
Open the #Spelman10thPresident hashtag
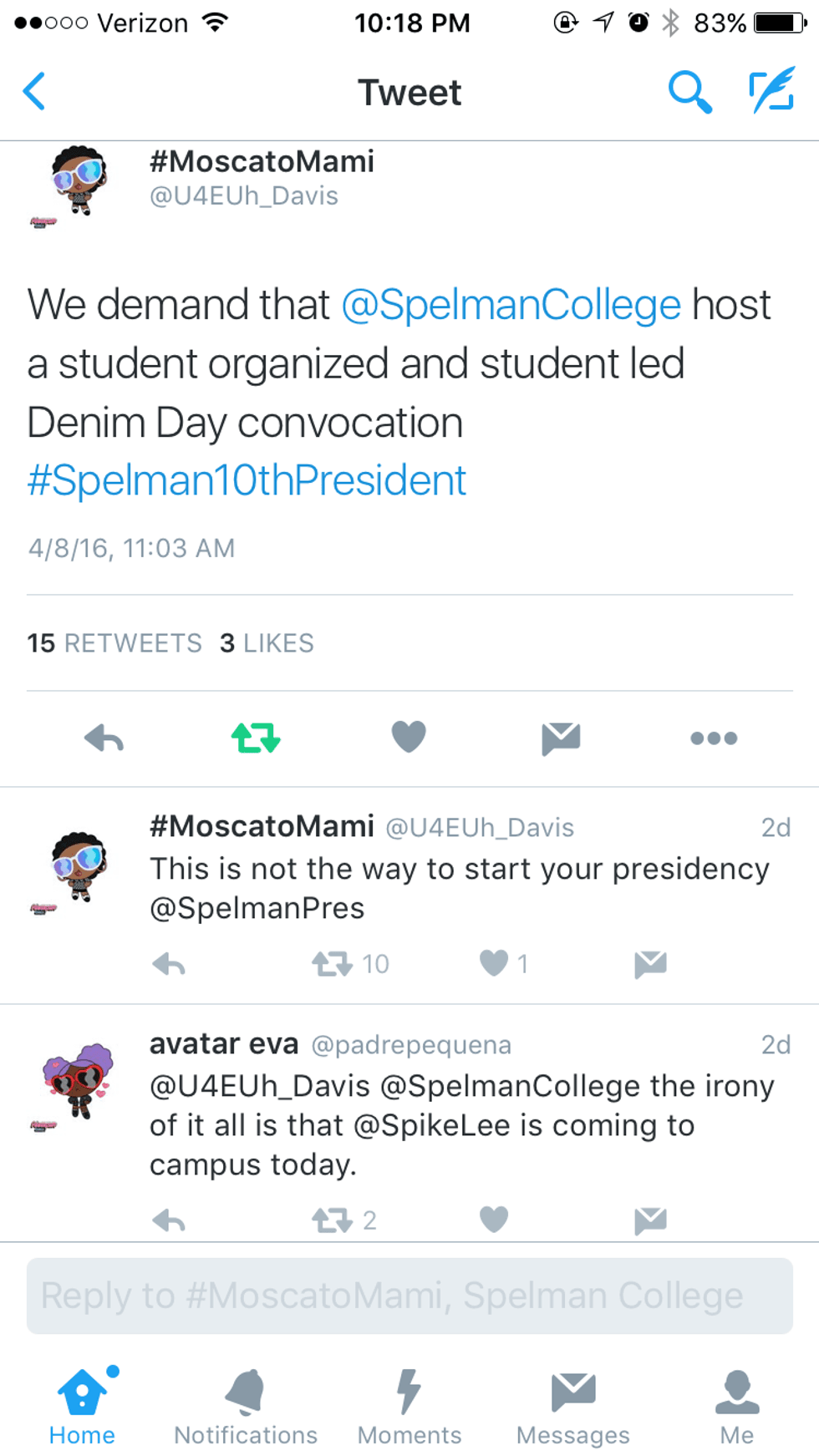pyautogui.click(x=247, y=480)
